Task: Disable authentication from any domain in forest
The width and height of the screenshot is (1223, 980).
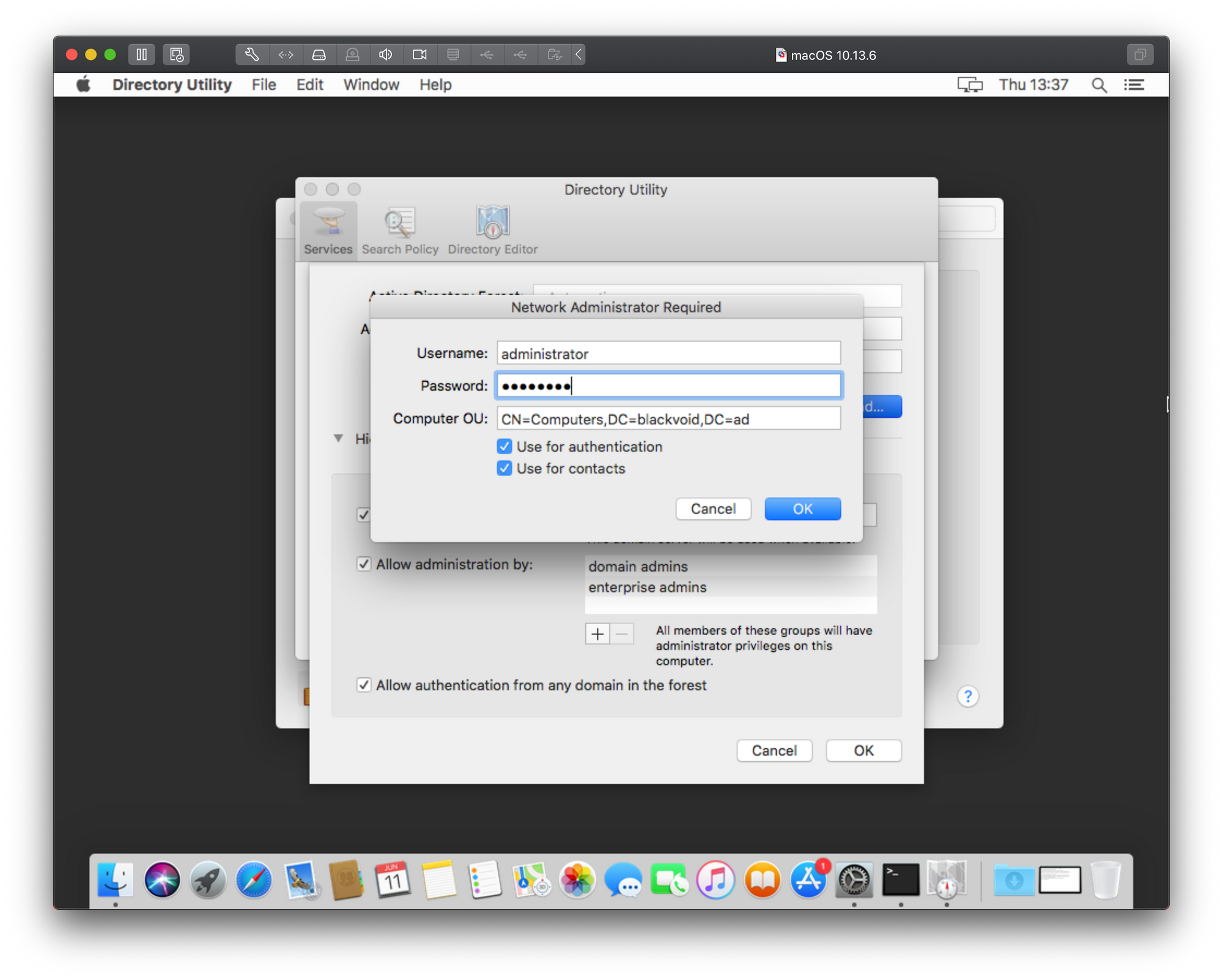Action: coord(364,685)
